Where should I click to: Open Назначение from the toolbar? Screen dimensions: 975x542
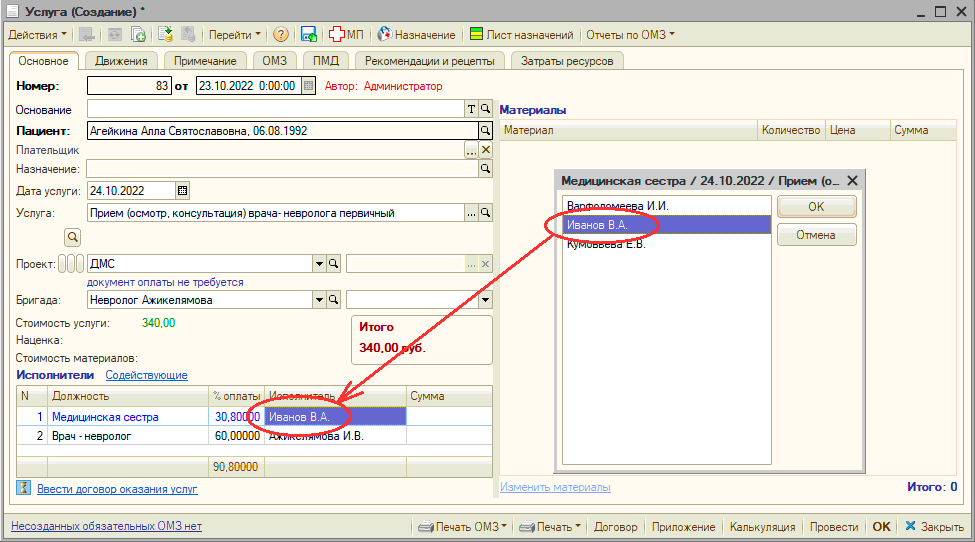pyautogui.click(x=419, y=34)
